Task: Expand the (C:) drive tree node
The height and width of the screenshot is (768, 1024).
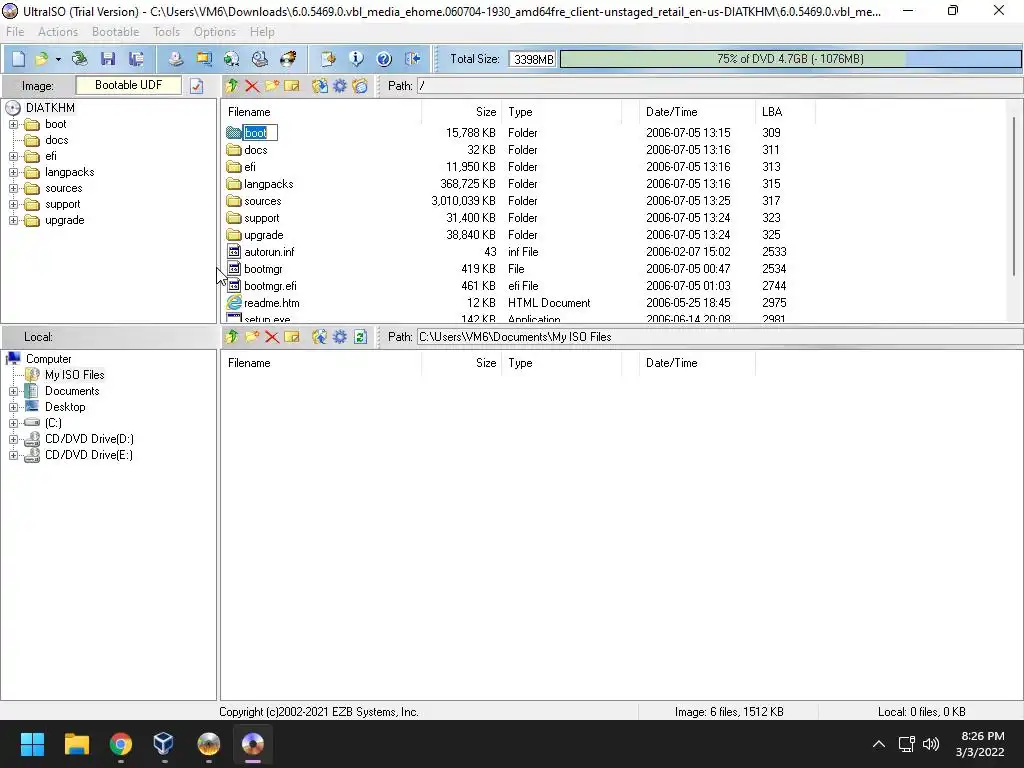Action: point(13,423)
